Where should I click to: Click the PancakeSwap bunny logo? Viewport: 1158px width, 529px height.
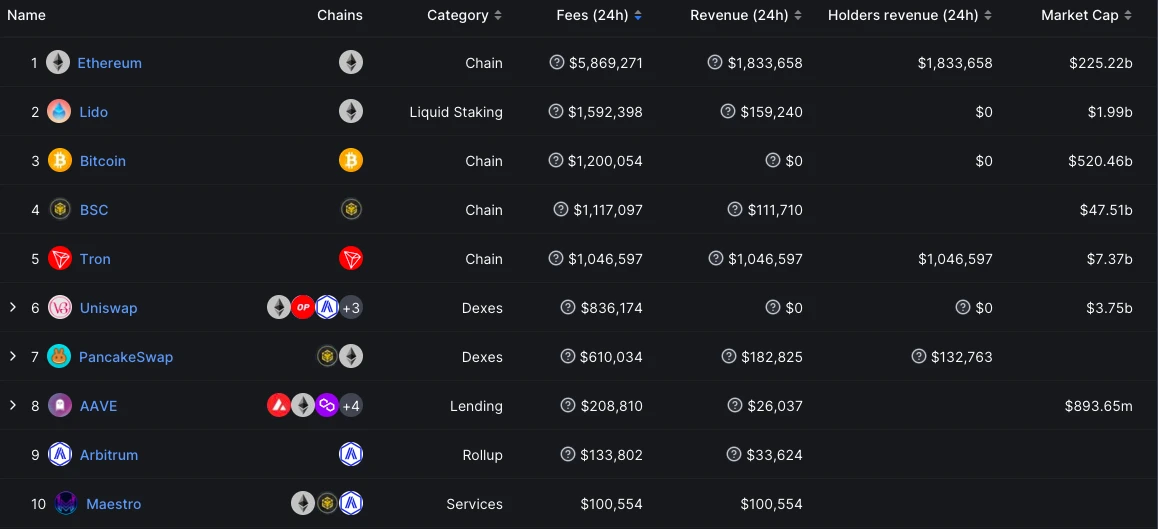coord(59,357)
